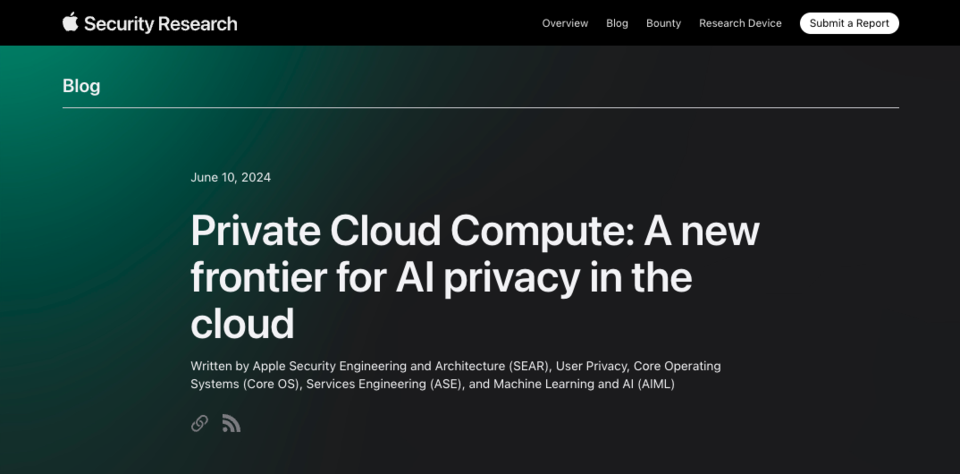Open the Security Research home title

click(x=160, y=23)
